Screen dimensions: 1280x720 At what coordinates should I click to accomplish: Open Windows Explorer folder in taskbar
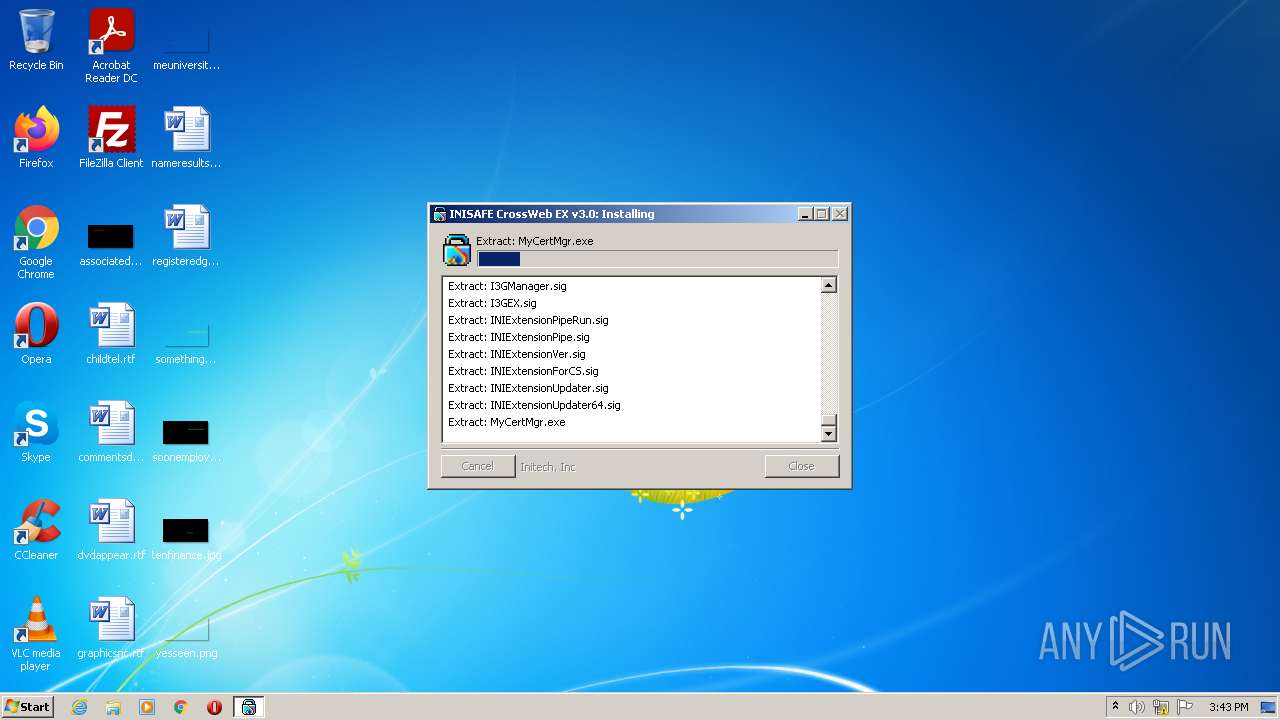(113, 707)
